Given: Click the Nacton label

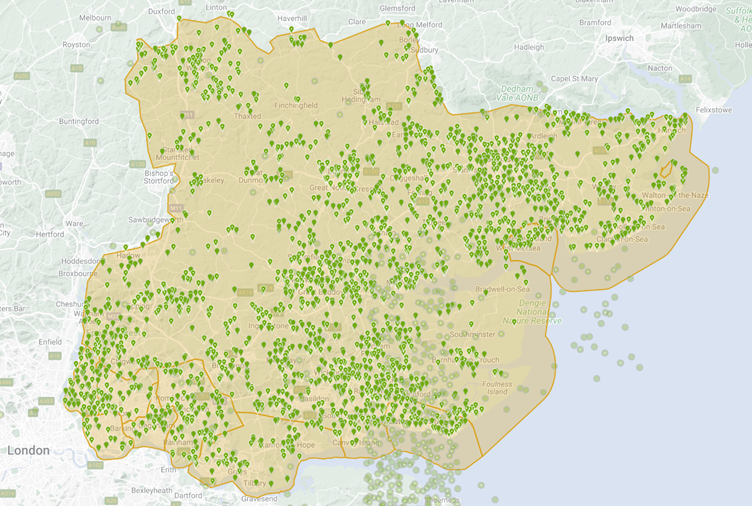Looking at the screenshot, I should 660,68.
